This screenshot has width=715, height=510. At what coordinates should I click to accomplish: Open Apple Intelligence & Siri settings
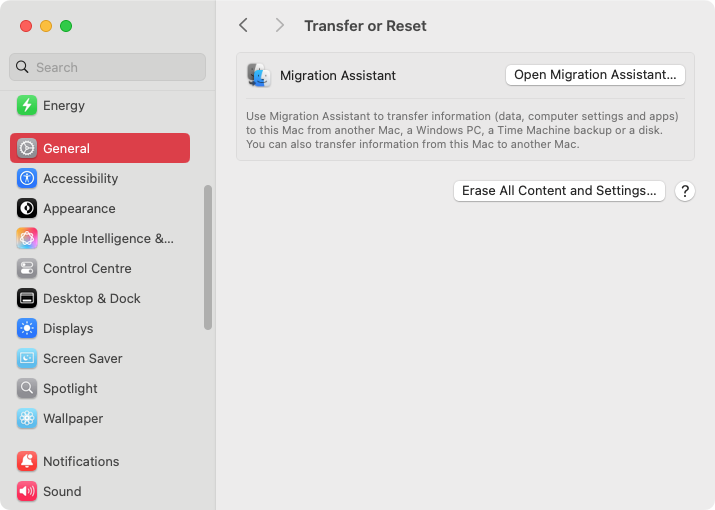100,239
